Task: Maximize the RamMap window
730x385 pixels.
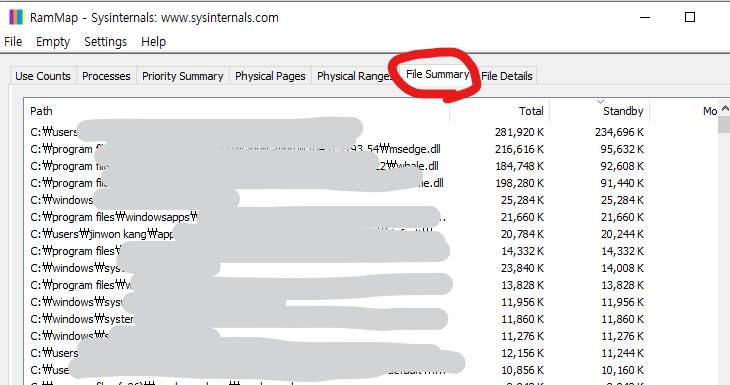Action: [x=690, y=18]
